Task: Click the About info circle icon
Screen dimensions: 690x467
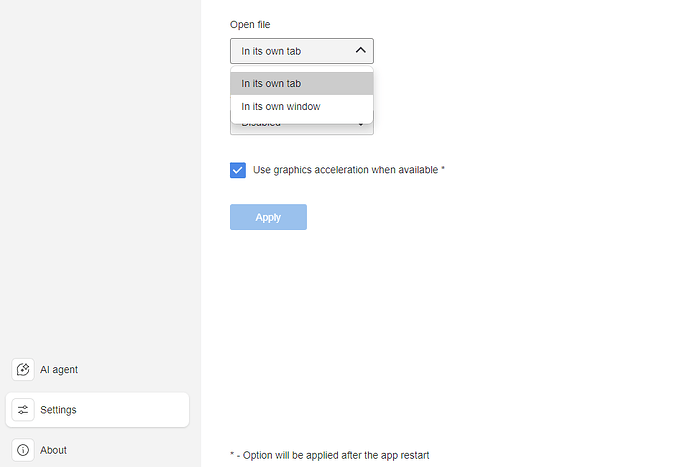Action: tap(23, 450)
